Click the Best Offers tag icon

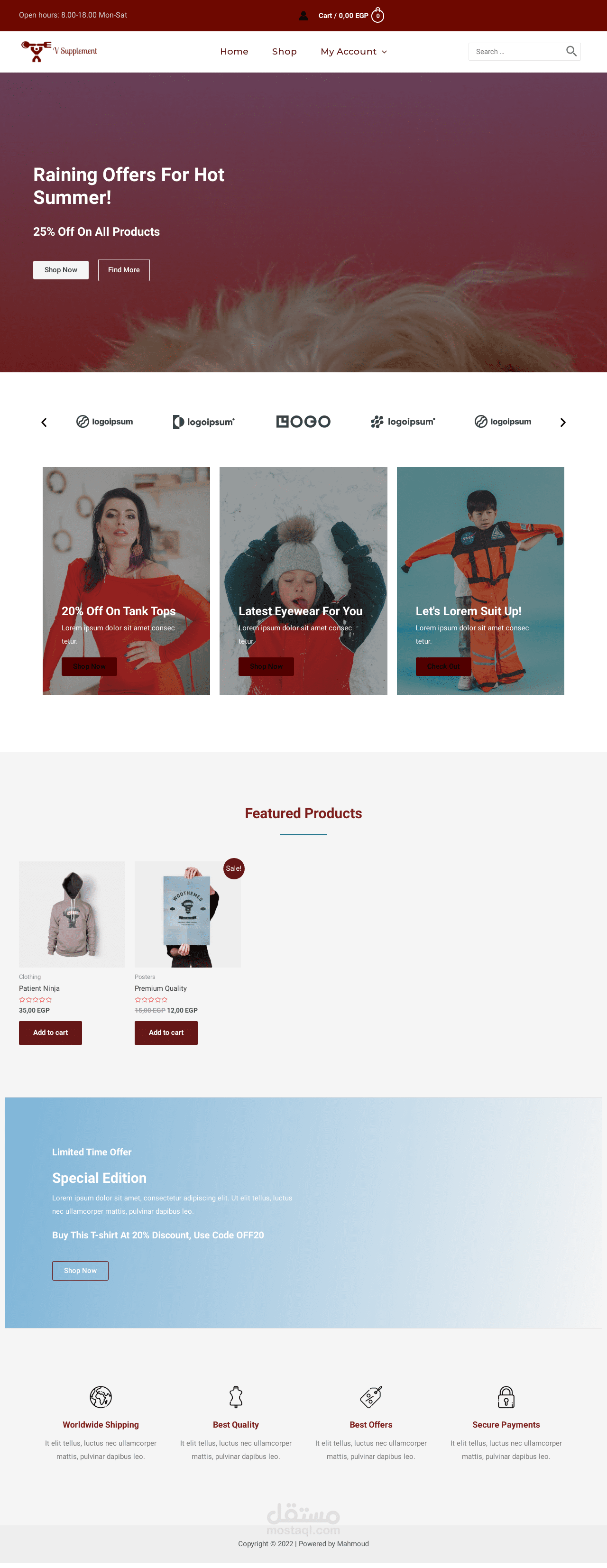[371, 1396]
